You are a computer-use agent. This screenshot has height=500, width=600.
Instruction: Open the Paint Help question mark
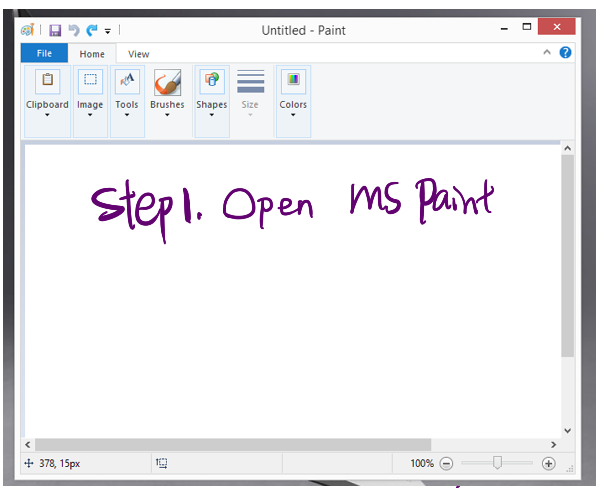tap(566, 53)
